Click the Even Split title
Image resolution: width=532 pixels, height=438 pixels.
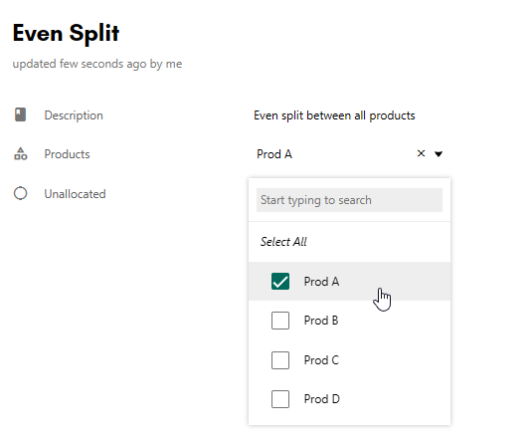[66, 33]
